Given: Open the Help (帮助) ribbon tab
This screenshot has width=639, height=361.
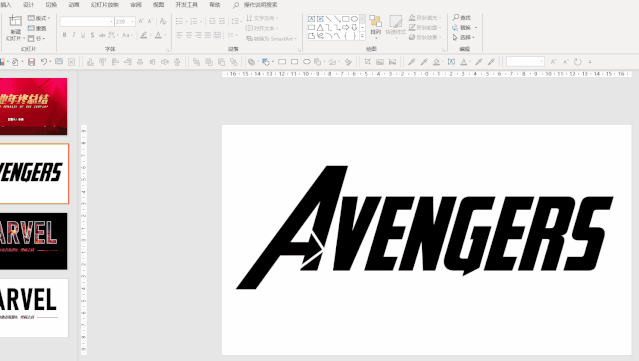Looking at the screenshot, I should click(x=214, y=5).
